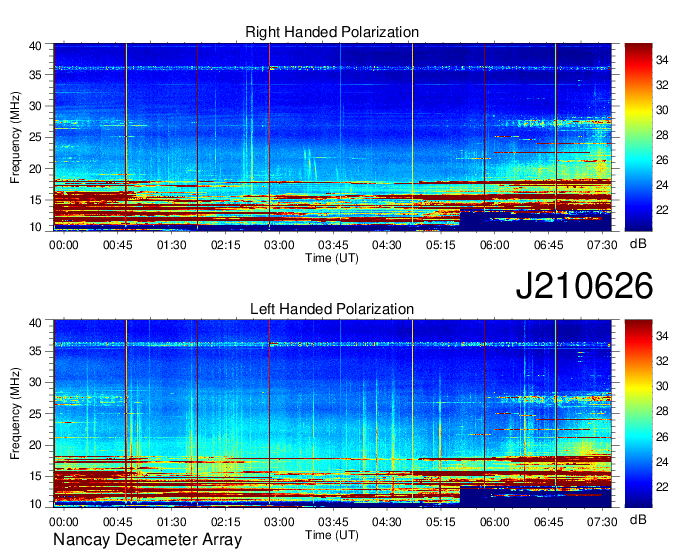
Task: Click Frequency (MHz) label of Right Handed plot
Action: (15, 137)
